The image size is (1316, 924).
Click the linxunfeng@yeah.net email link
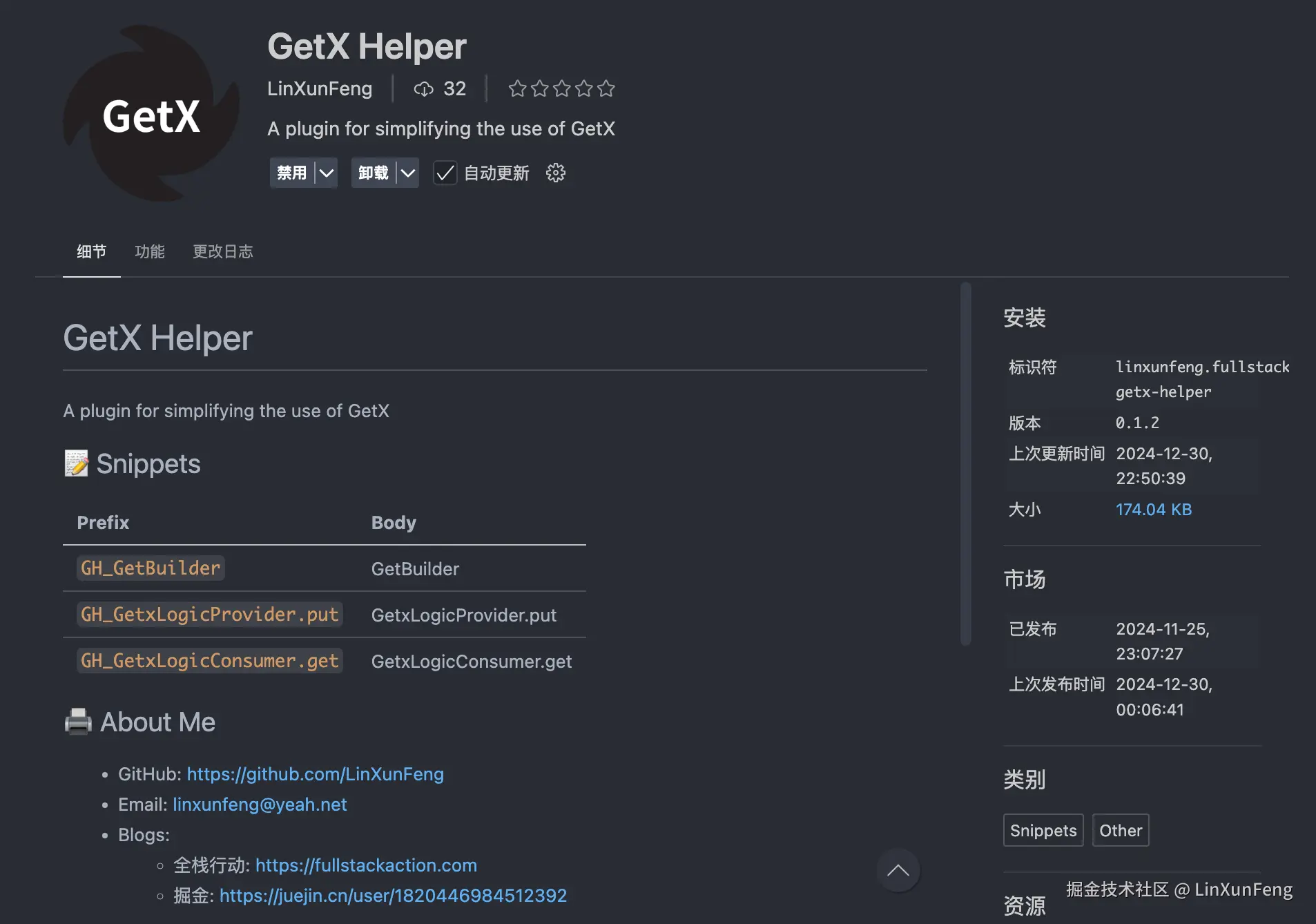(x=260, y=805)
